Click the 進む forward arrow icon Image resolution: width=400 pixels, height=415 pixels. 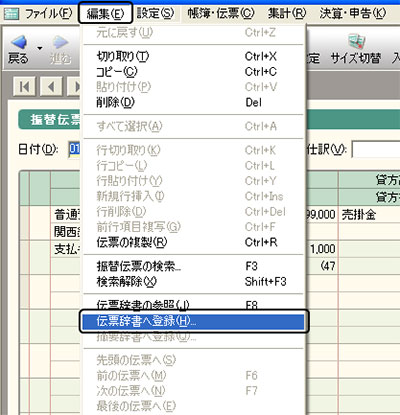[60, 42]
